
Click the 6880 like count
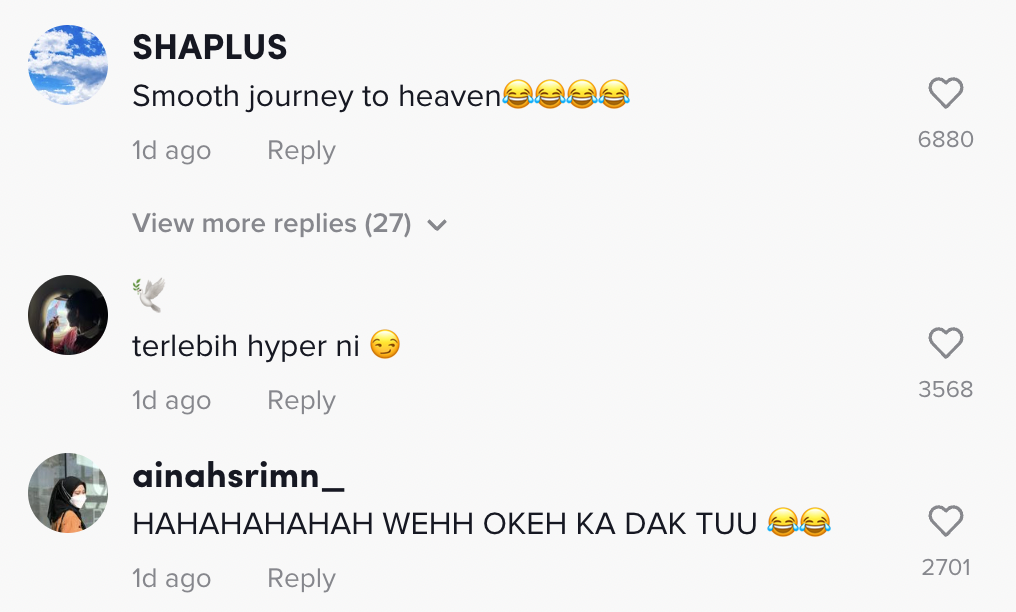pyautogui.click(x=945, y=139)
